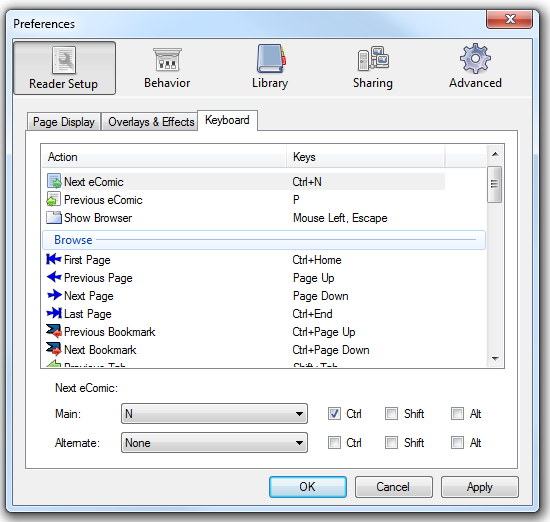Screen dimensions: 550x522
Task: Click the Page Up key binding
Action: [x=314, y=278]
